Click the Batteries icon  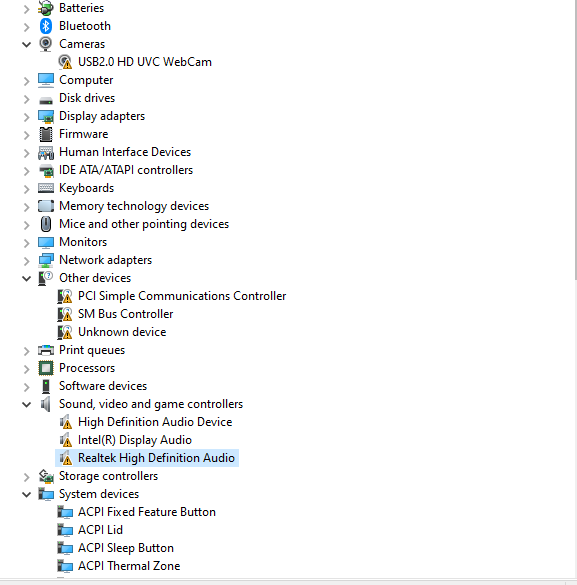point(46,8)
